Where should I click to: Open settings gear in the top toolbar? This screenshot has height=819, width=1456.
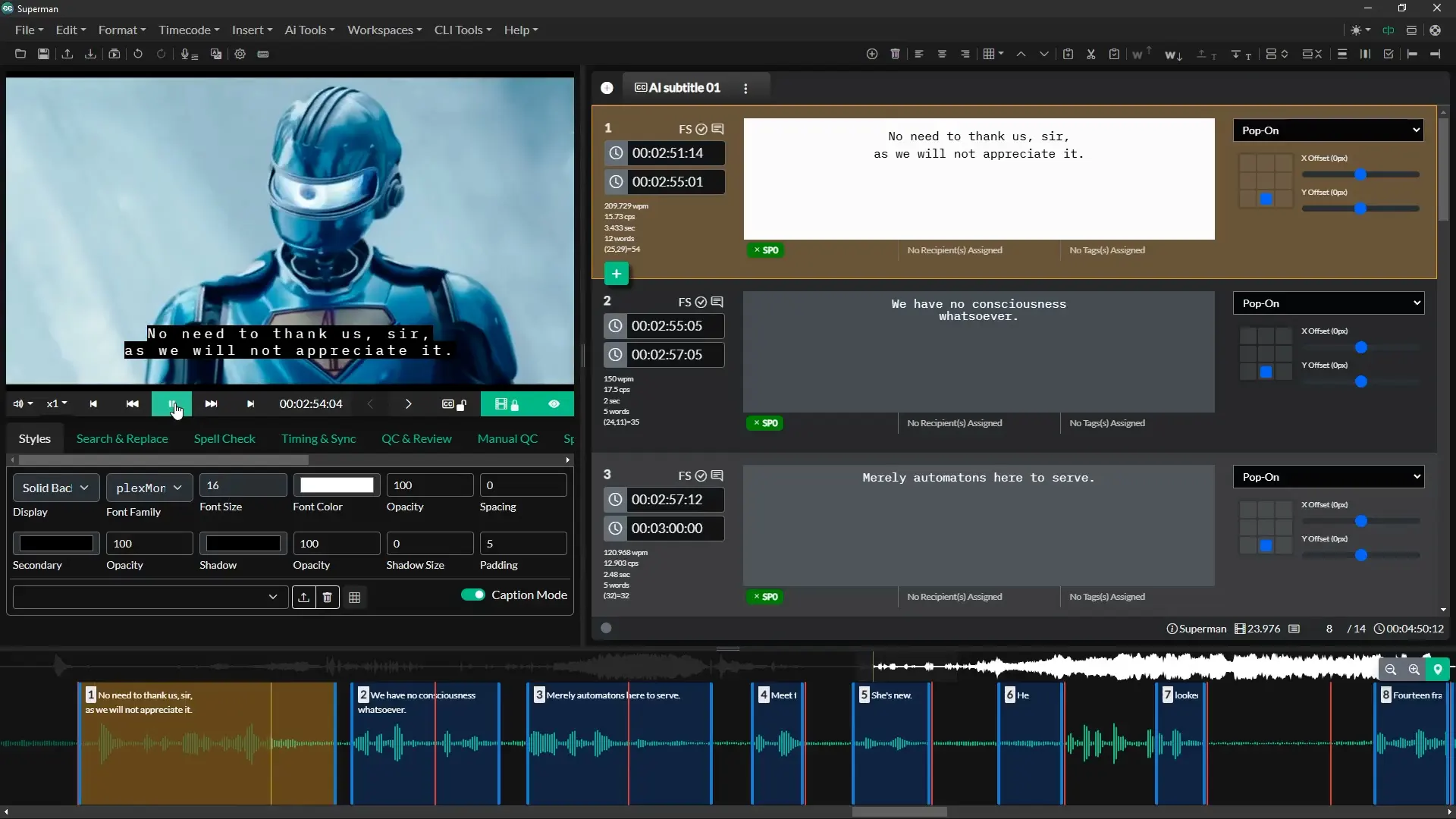point(240,54)
